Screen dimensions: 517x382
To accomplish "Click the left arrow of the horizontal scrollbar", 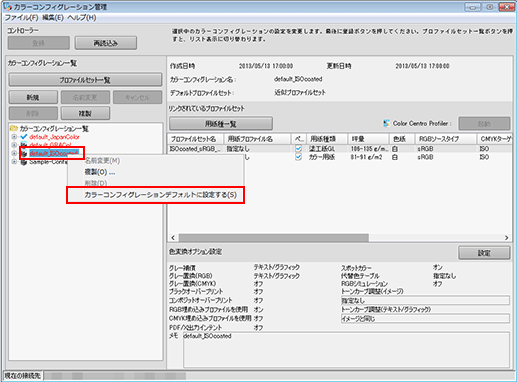I will [x=173, y=238].
